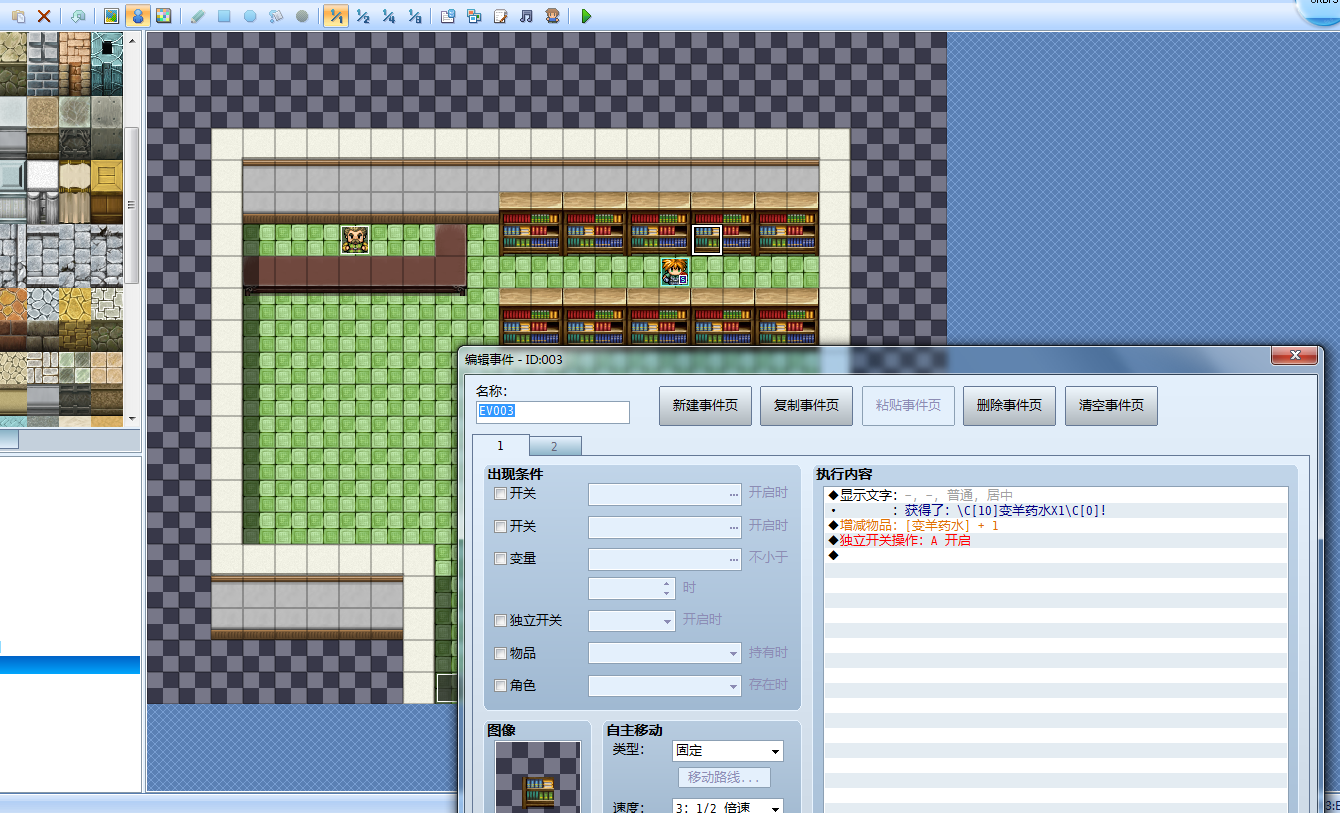This screenshot has width=1340, height=813.
Task: Open the sound test music note icon
Action: click(x=526, y=16)
